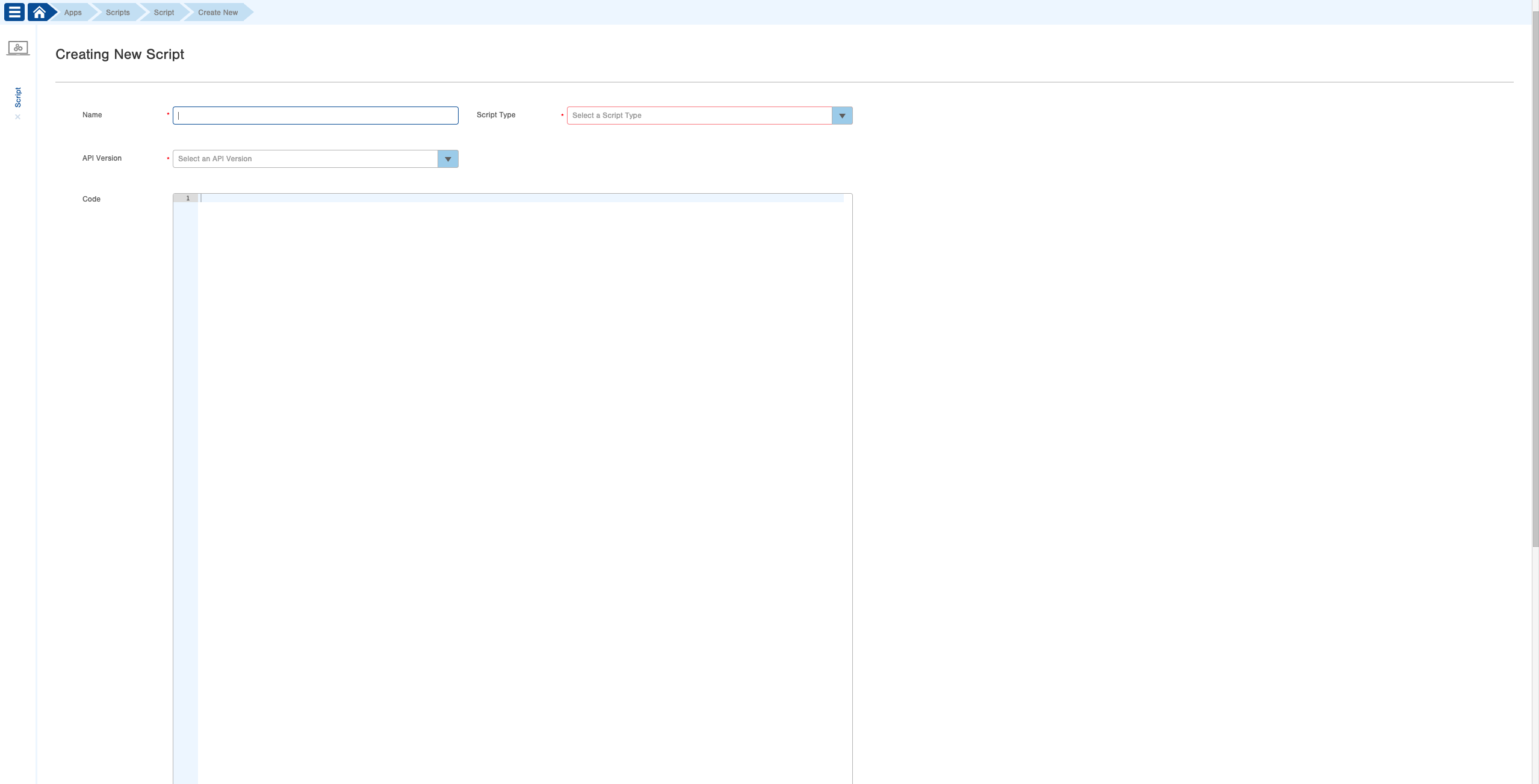Focus the Name input field

[315, 116]
